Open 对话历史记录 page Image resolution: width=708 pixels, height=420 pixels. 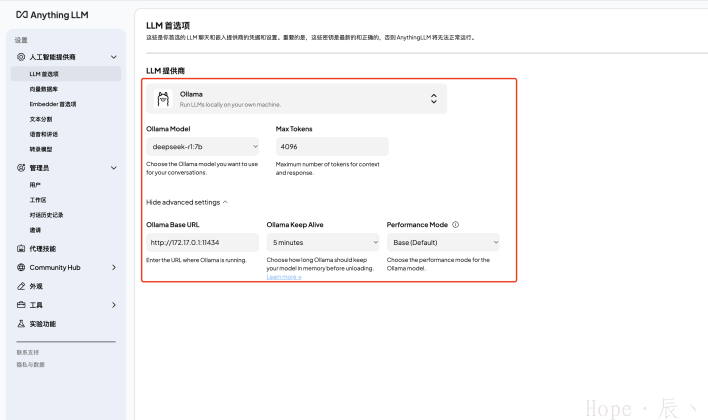[x=47, y=215]
